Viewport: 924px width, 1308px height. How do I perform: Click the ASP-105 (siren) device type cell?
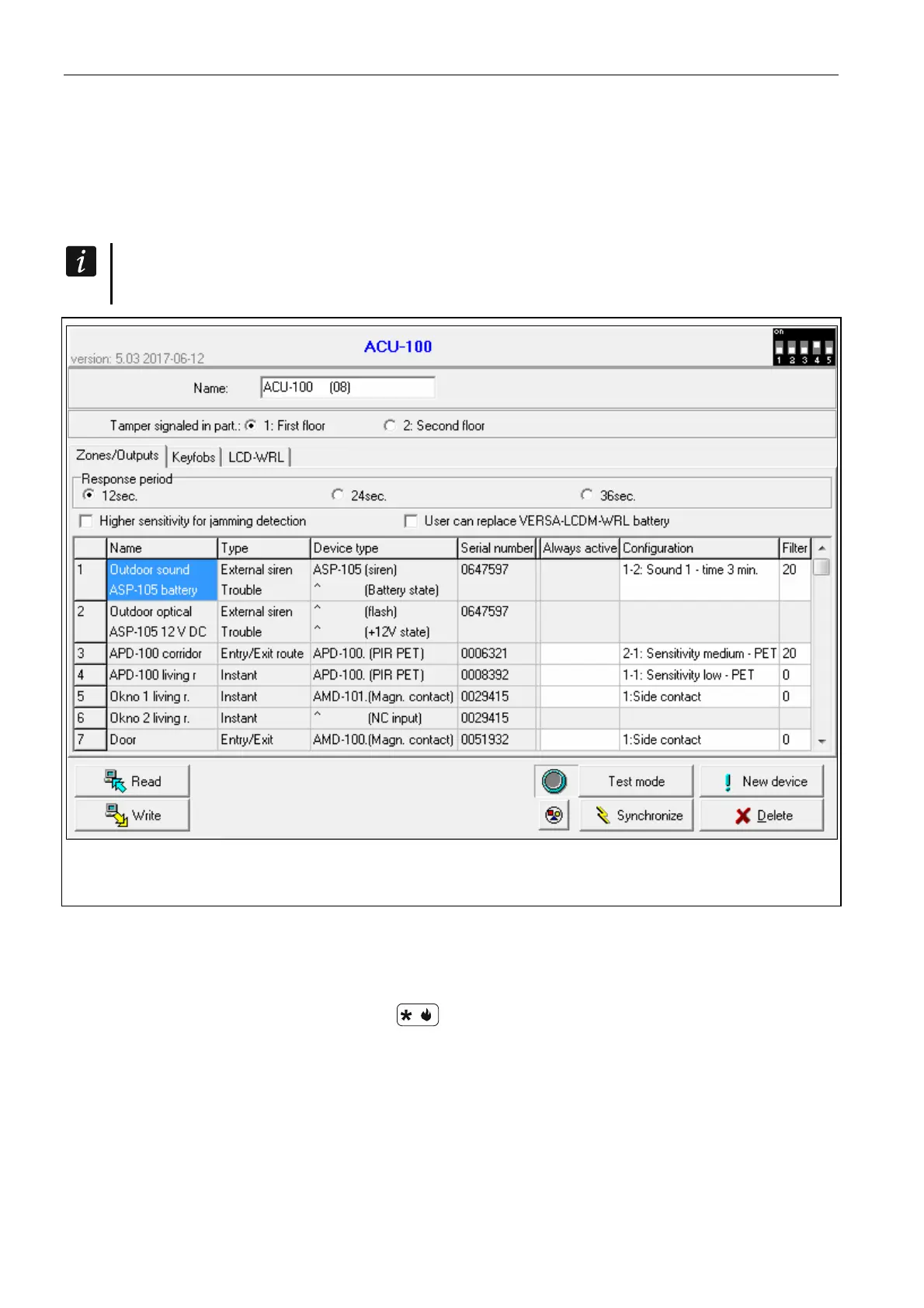tap(384, 569)
